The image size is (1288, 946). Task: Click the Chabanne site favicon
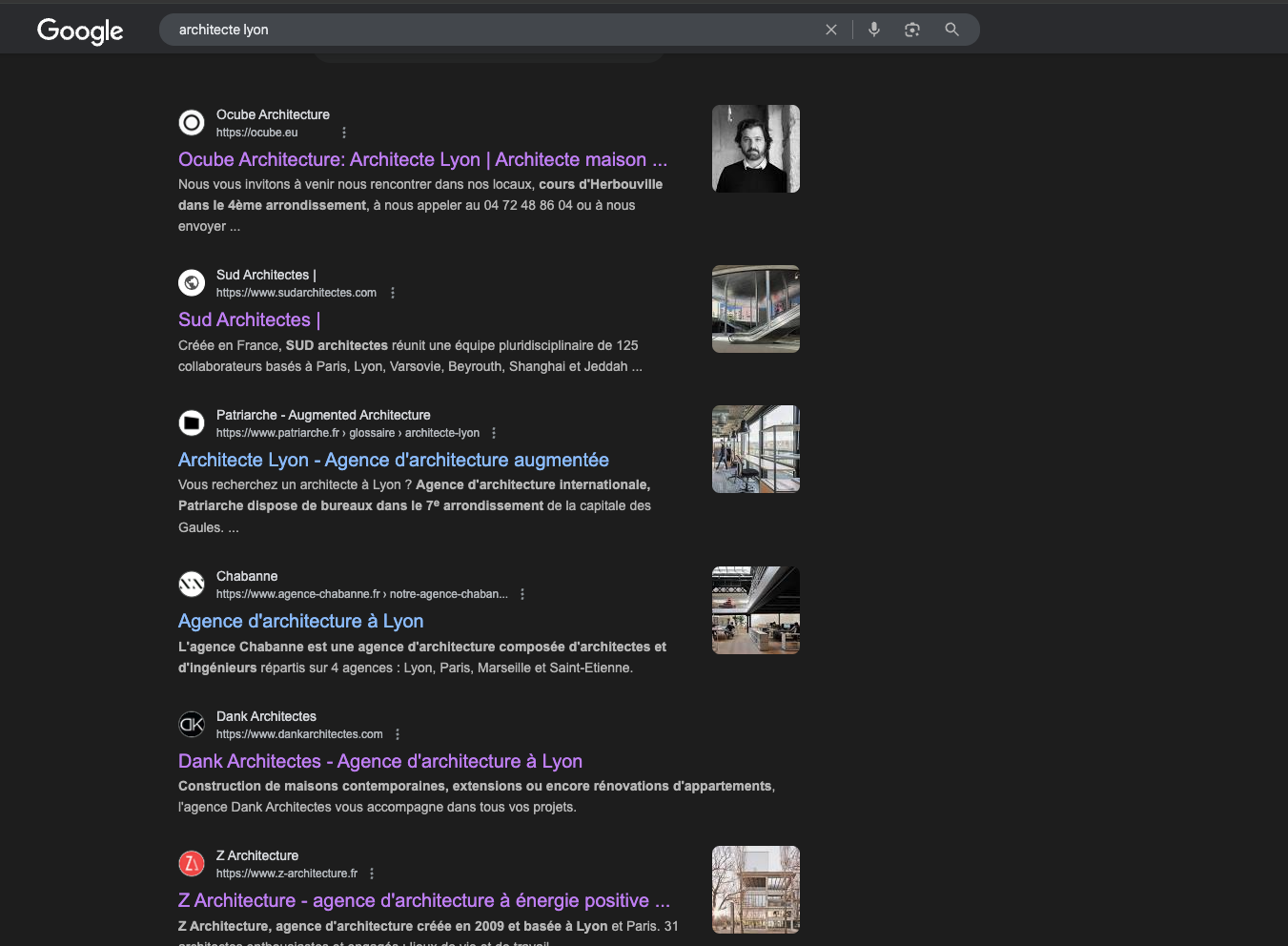coord(192,585)
